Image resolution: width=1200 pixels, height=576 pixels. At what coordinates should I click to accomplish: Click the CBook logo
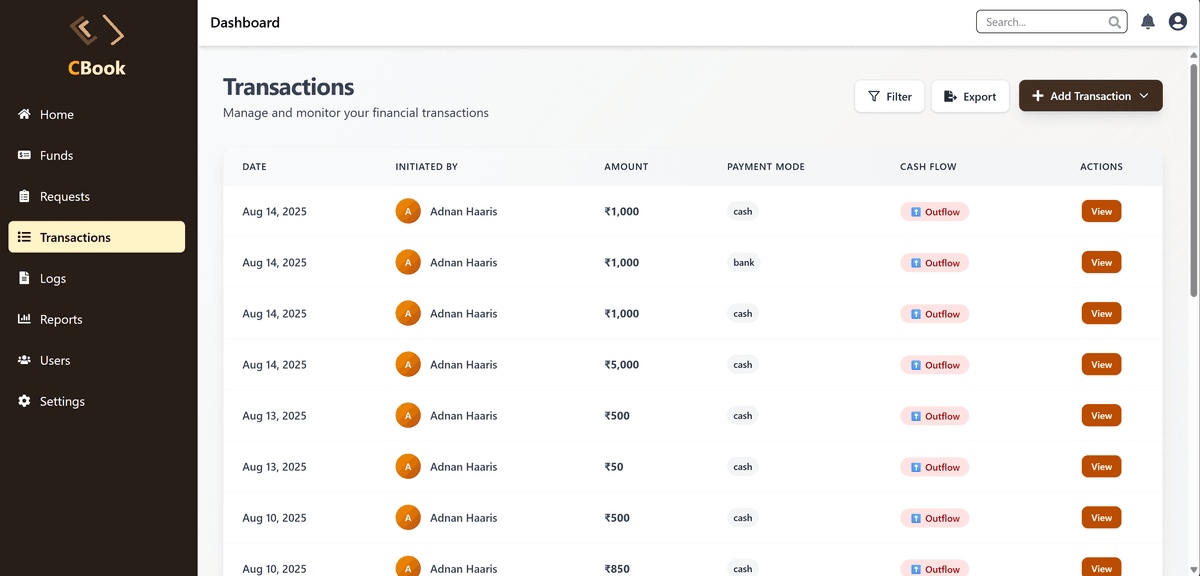tap(96, 44)
